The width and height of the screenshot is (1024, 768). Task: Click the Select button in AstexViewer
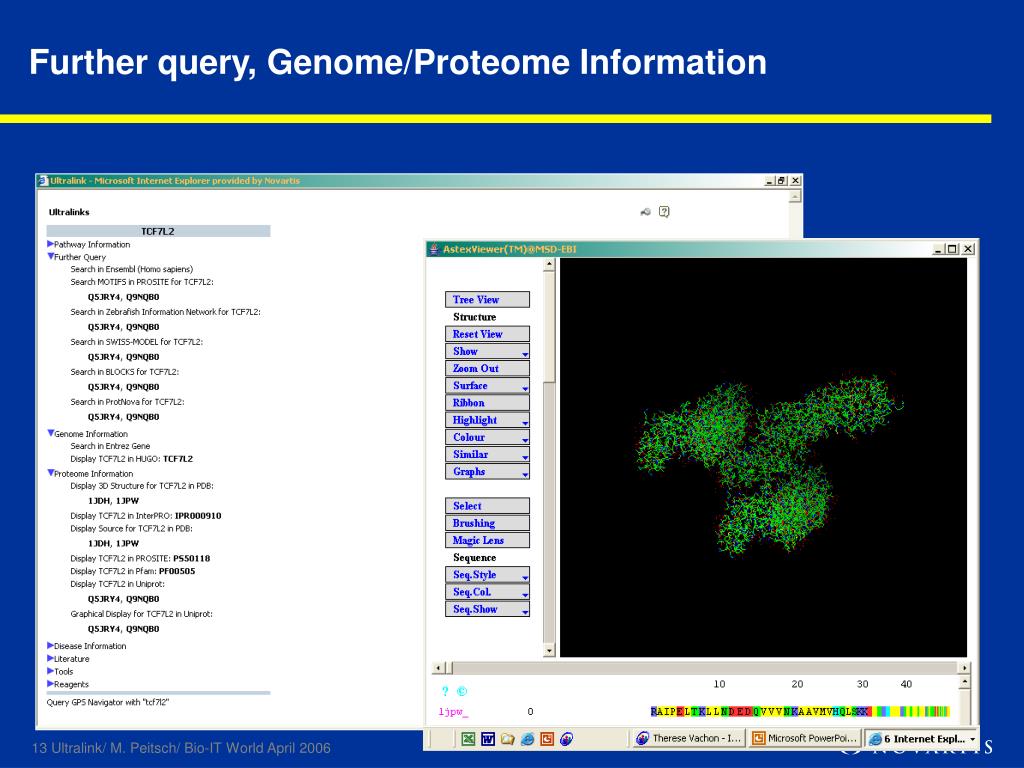(487, 506)
